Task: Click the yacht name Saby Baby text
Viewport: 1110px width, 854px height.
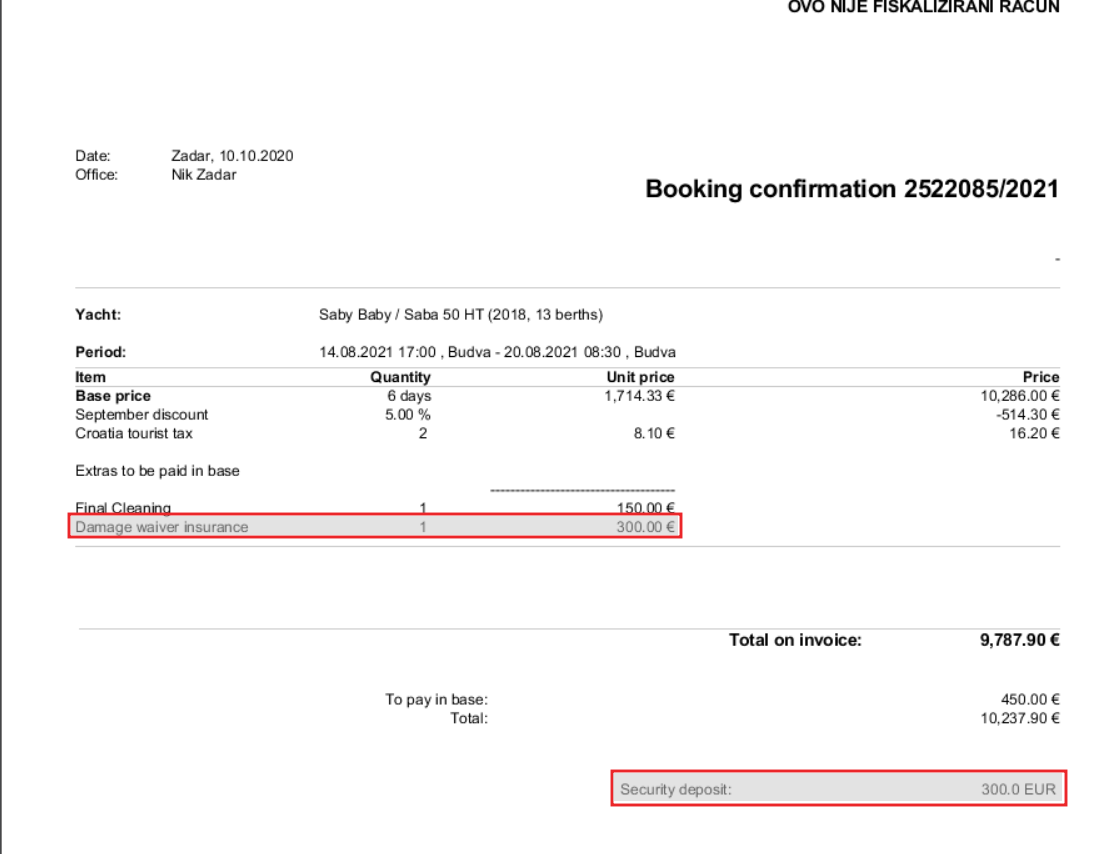Action: coord(355,314)
